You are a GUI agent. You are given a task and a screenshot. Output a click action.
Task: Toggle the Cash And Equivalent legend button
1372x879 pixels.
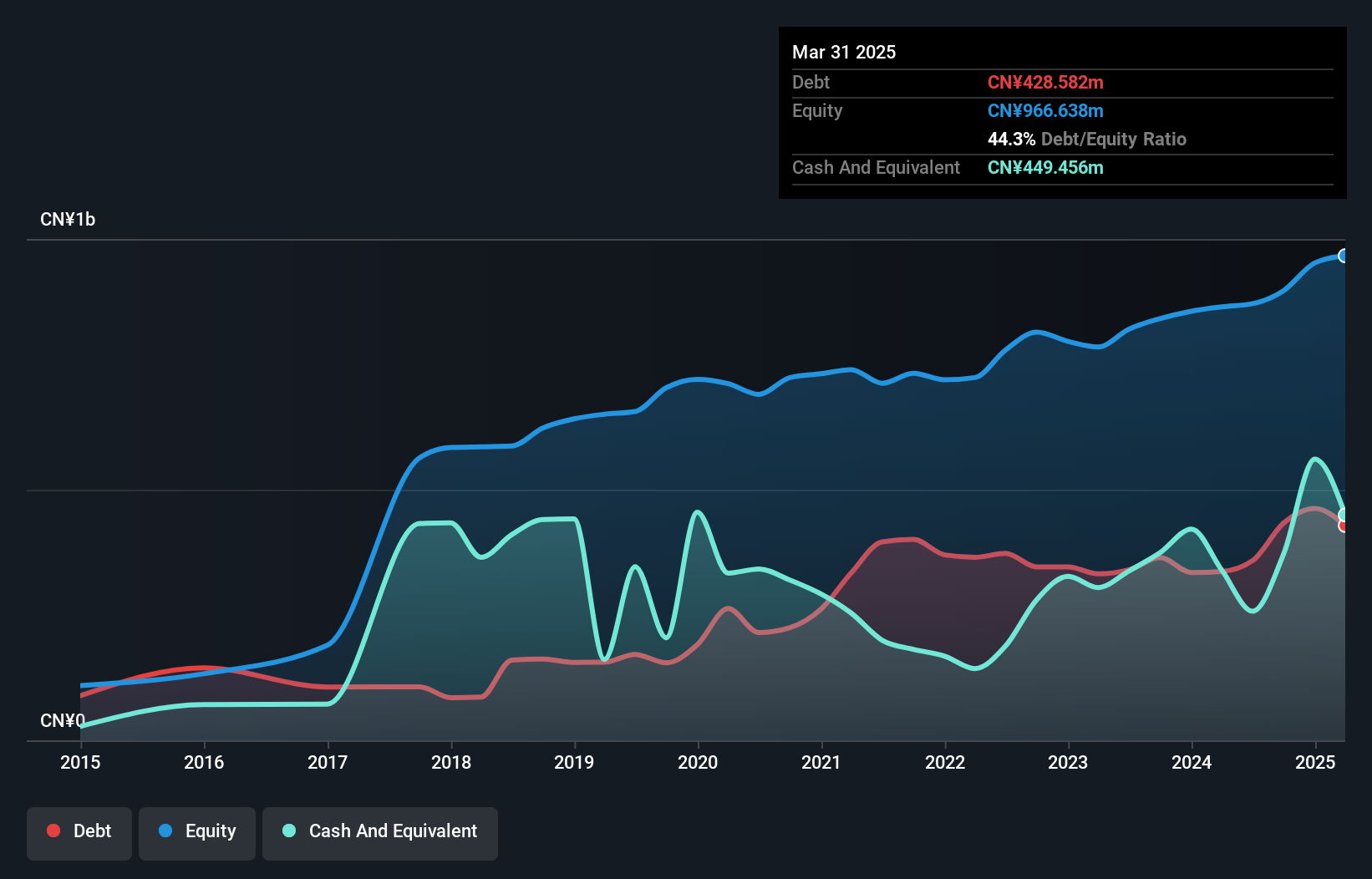click(x=380, y=833)
